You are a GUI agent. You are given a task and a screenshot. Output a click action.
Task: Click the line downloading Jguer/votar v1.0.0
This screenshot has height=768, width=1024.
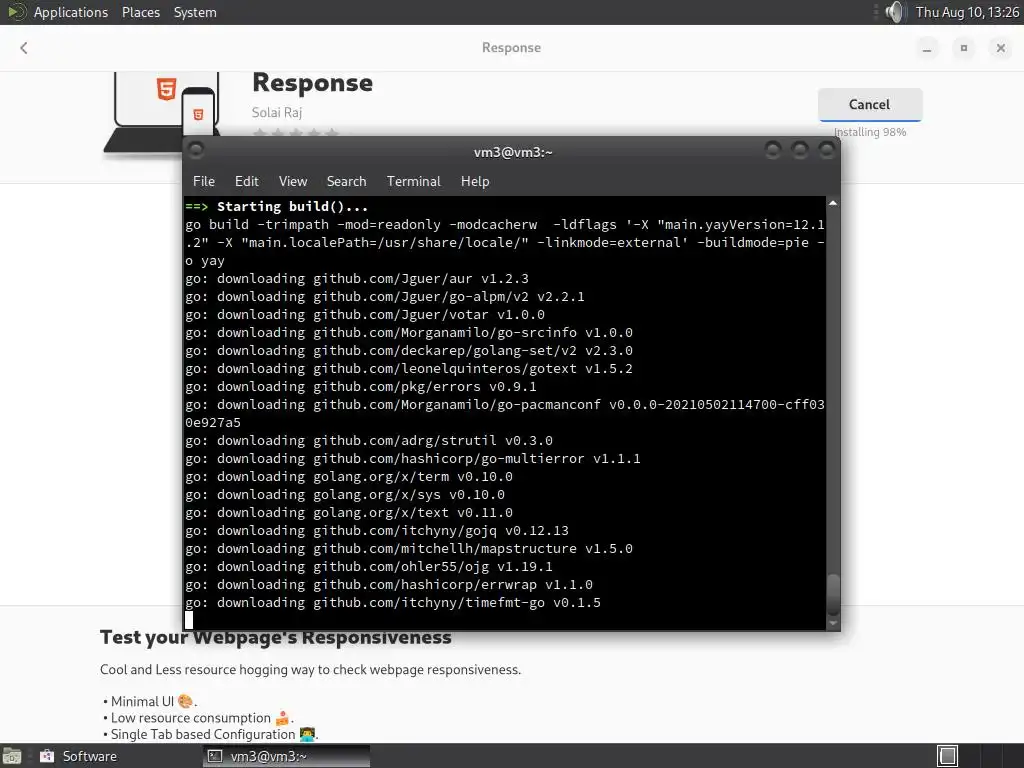[x=364, y=315]
